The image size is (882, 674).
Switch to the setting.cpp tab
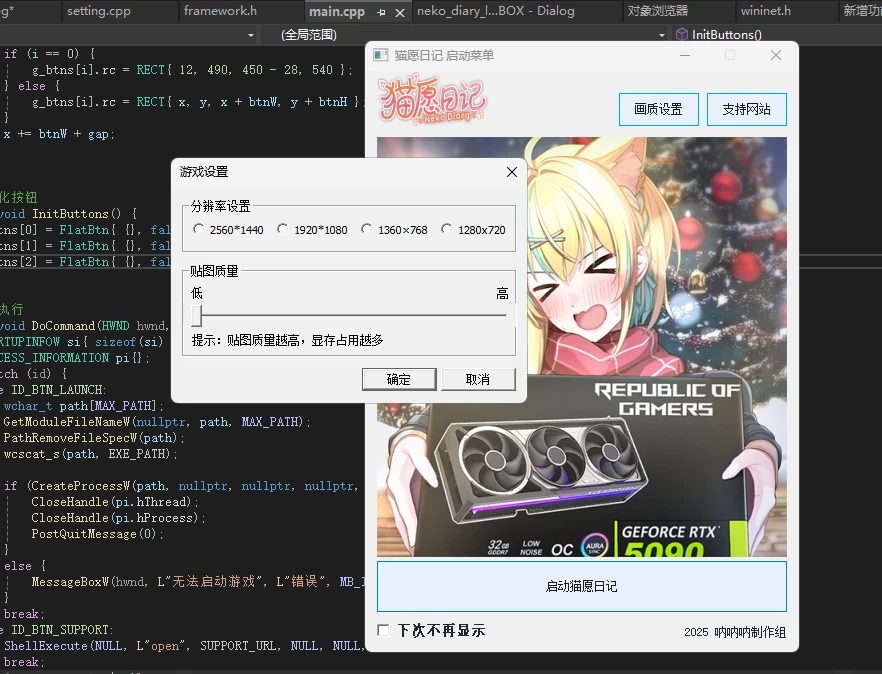pyautogui.click(x=98, y=11)
